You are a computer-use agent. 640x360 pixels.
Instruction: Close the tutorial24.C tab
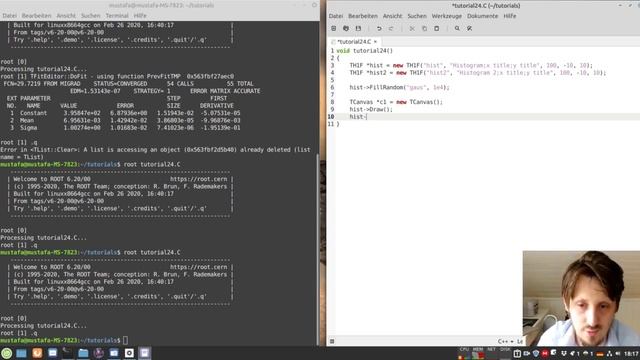tap(375, 42)
